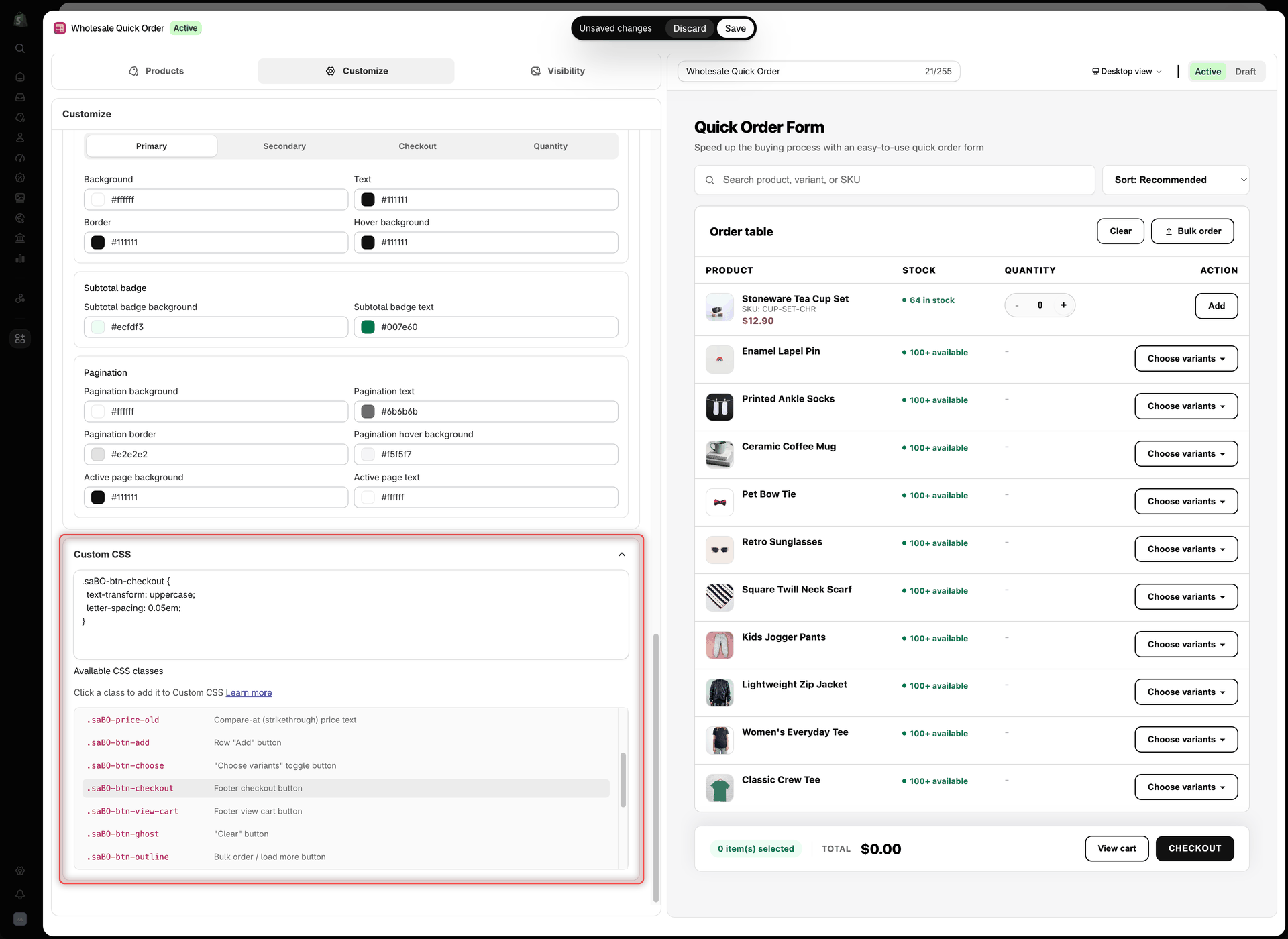1288x939 pixels.
Task: Click the Wholesale Quick Order app icon
Action: 60,28
